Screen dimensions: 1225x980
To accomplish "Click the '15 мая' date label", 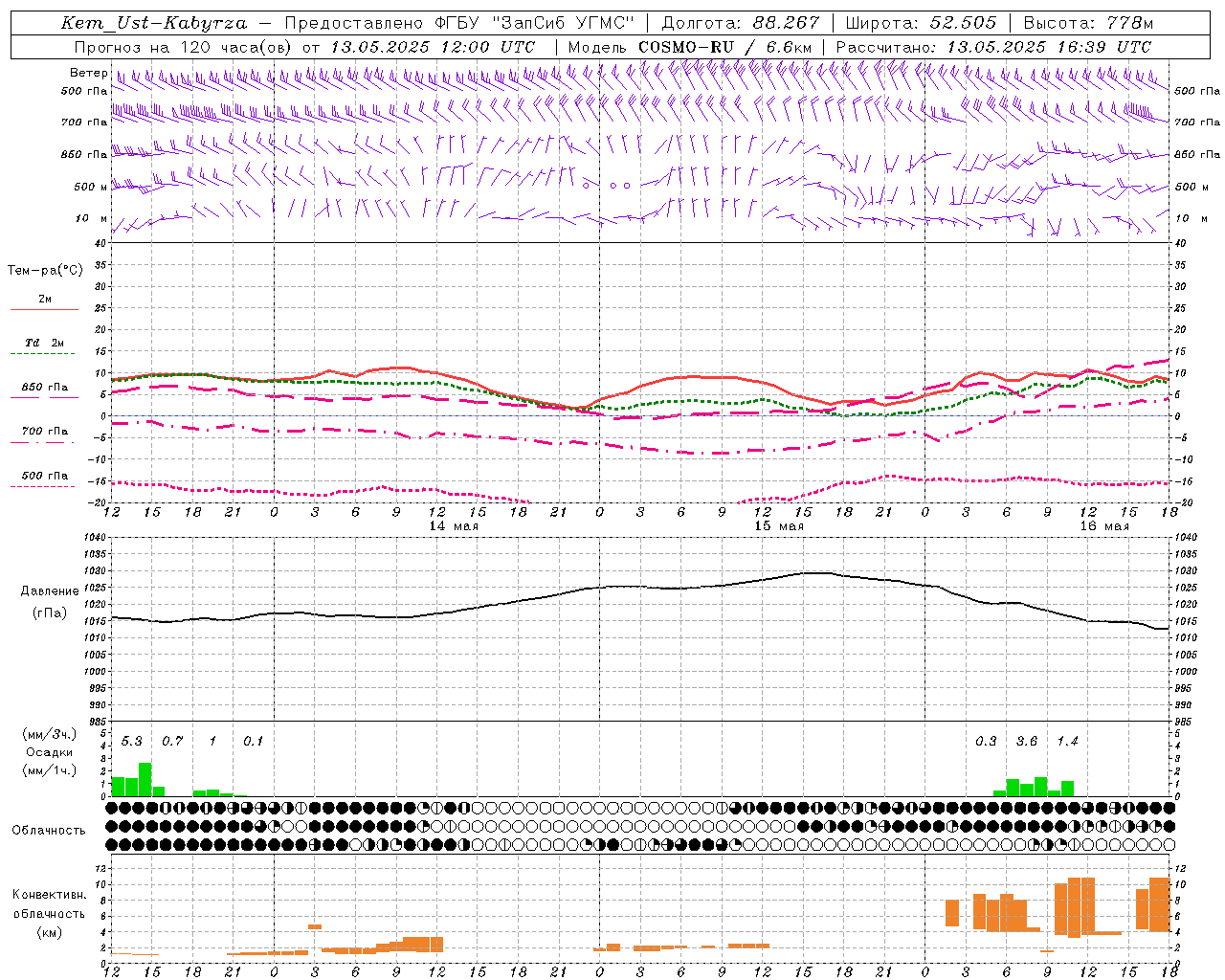I will click(x=779, y=526).
